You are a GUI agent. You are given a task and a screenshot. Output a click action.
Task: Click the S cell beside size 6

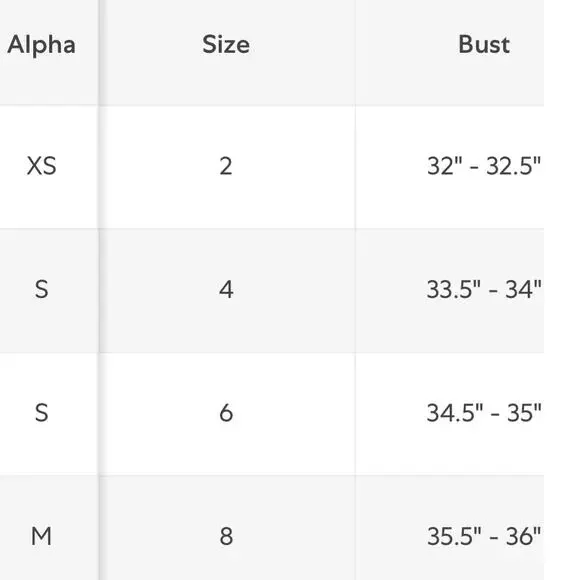tap(41, 412)
